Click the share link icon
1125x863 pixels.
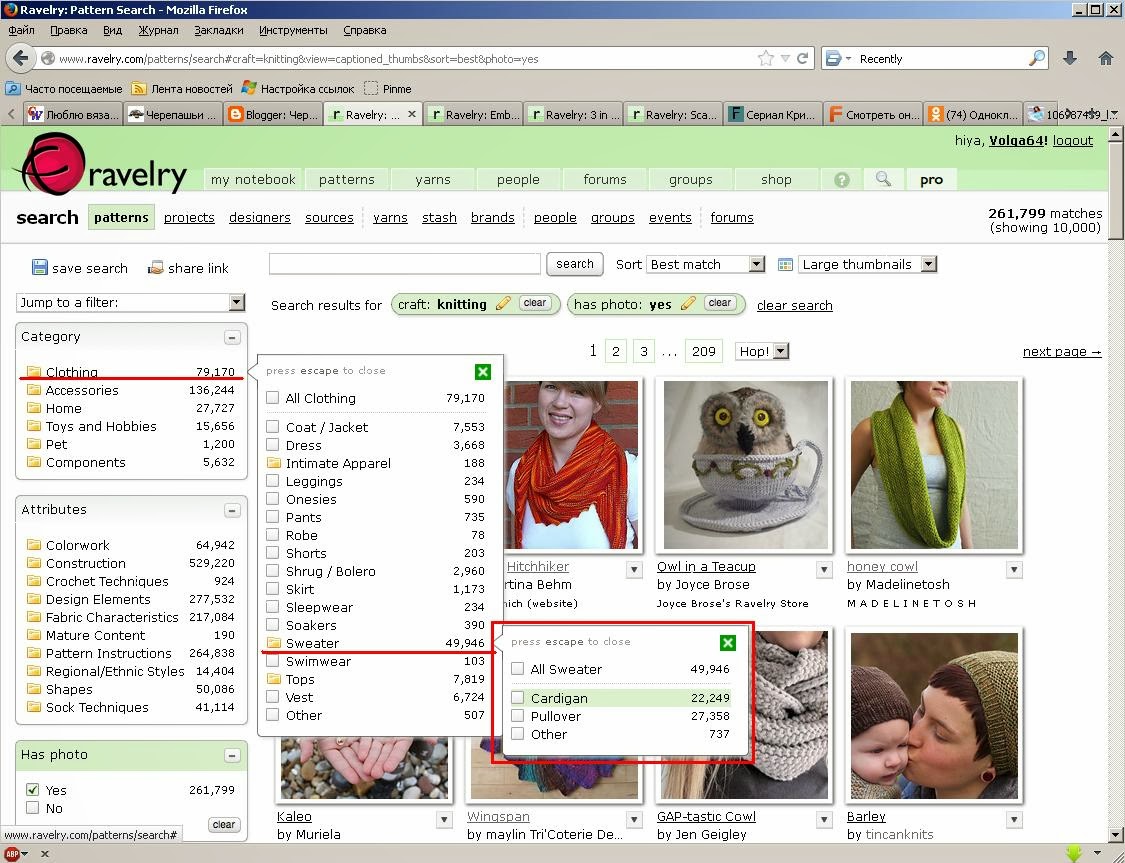(x=155, y=268)
